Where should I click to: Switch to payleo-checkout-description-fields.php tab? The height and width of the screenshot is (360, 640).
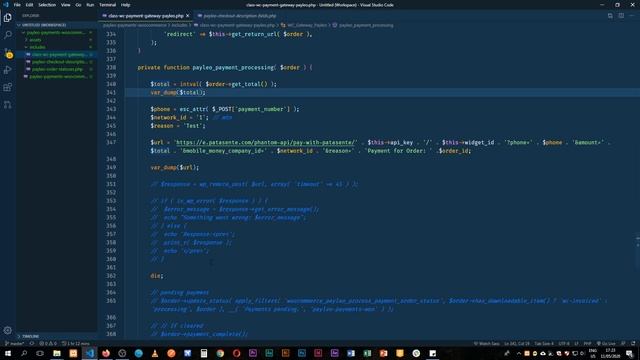click(x=239, y=16)
